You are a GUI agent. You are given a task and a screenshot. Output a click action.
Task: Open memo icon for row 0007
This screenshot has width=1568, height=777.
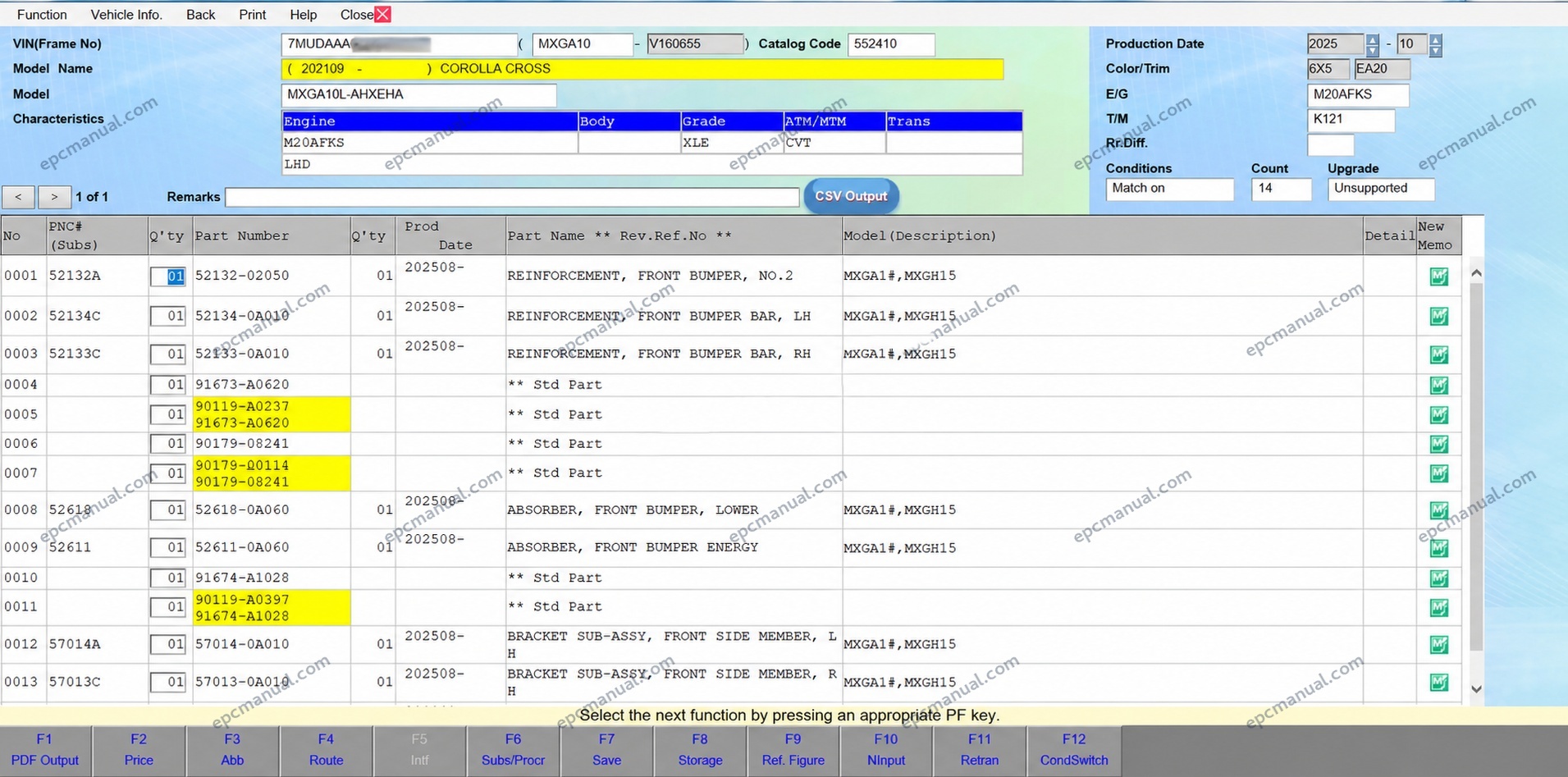(1438, 473)
